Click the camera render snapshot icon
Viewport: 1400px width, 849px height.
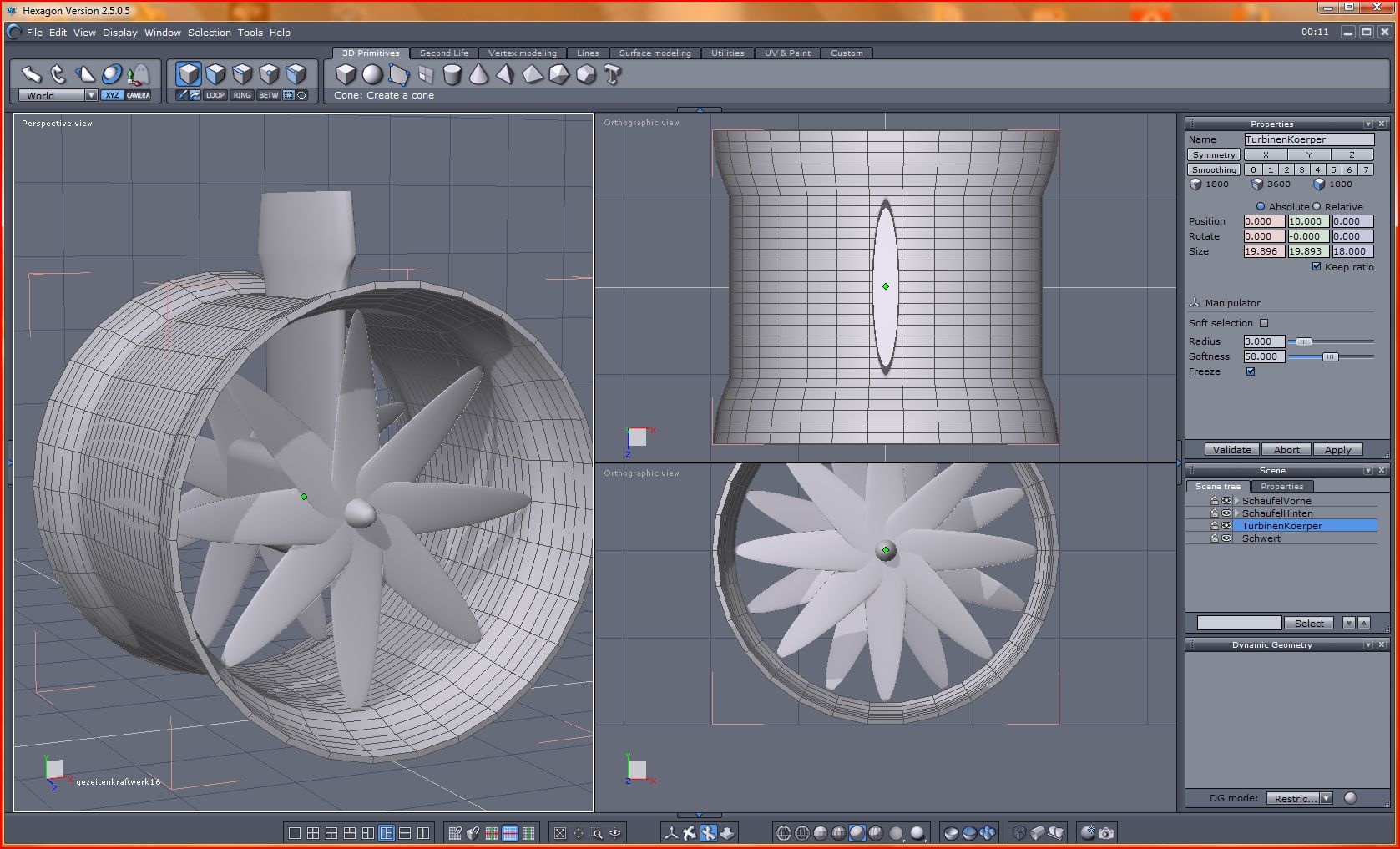pyautogui.click(x=1106, y=833)
